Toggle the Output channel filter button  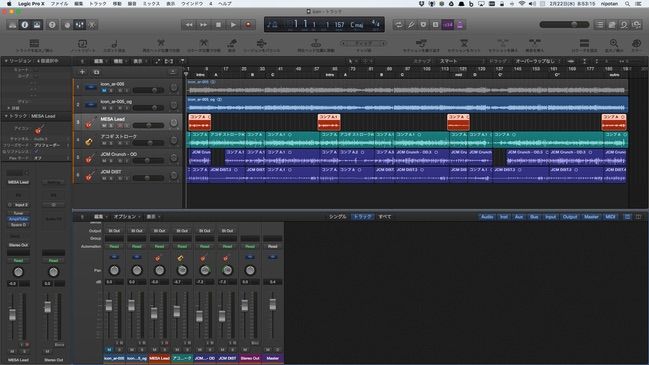(x=570, y=217)
